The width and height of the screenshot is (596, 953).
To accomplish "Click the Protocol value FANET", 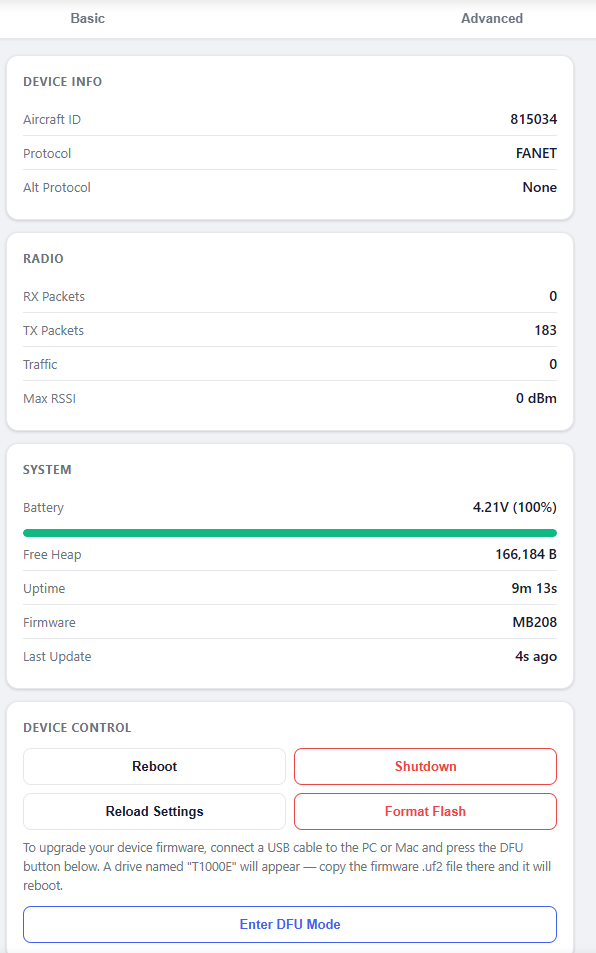I will pos(536,153).
